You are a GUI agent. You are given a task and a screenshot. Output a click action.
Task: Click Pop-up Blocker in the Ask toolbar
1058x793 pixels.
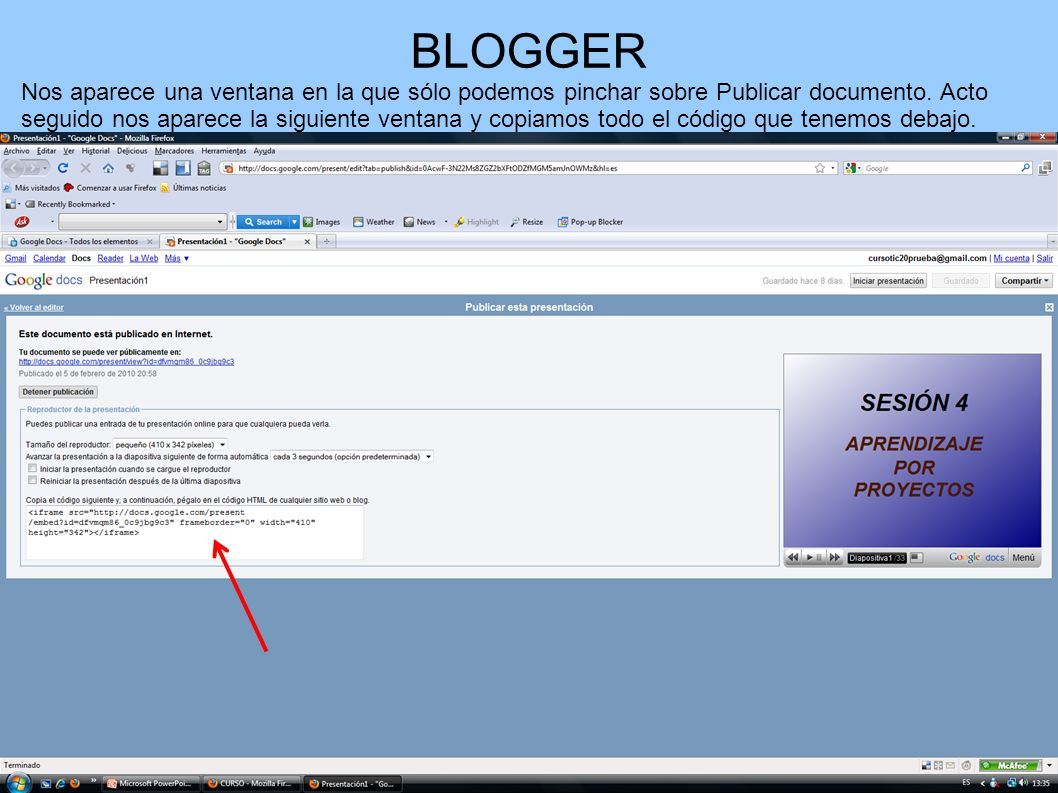click(590, 222)
